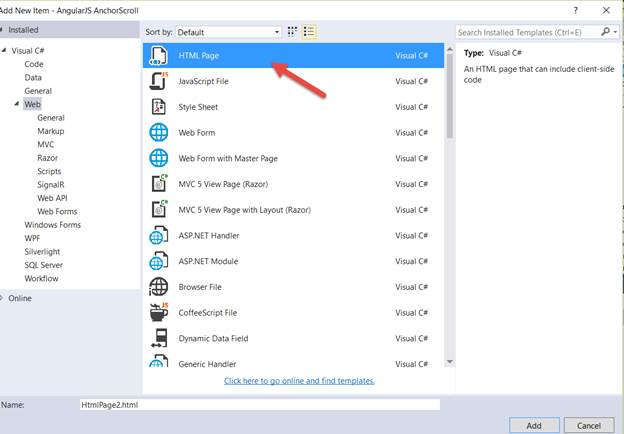Click the template list scrollbar thumb
Image resolution: width=624 pixels, height=434 pixels.
(450, 95)
